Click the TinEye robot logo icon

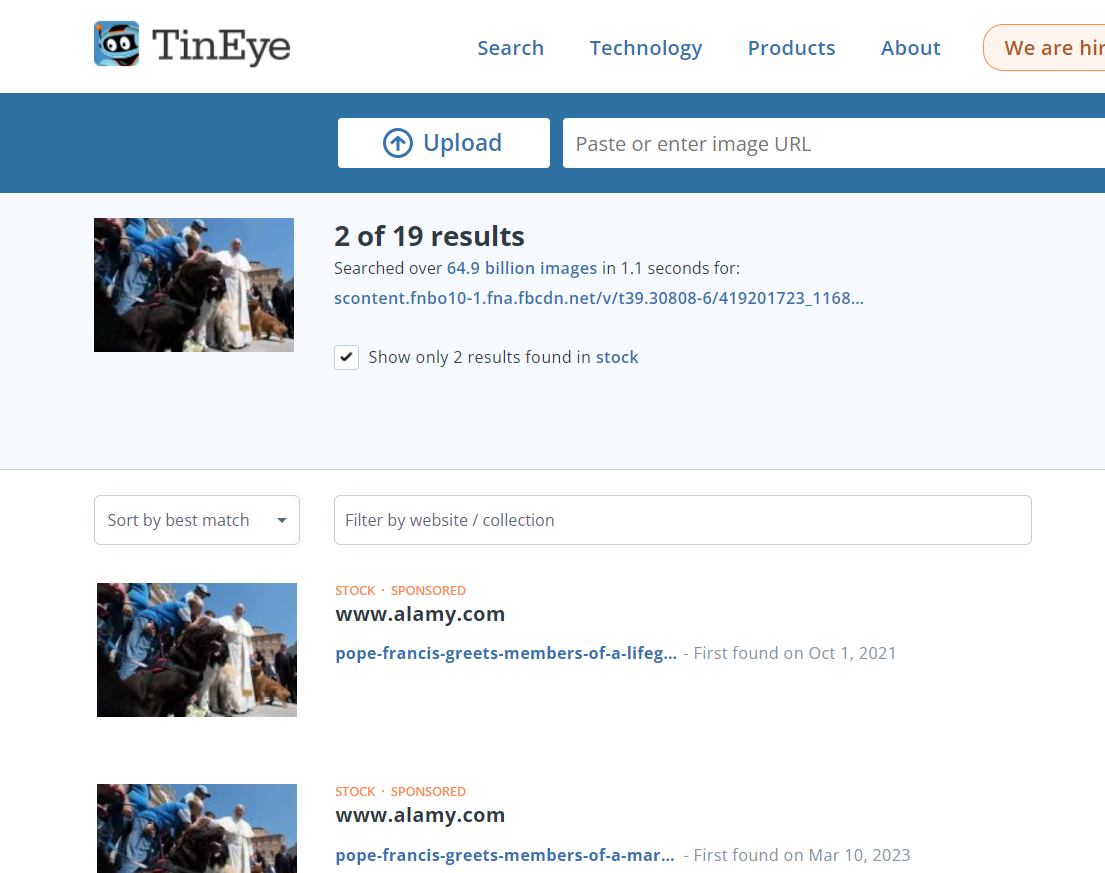(x=116, y=45)
